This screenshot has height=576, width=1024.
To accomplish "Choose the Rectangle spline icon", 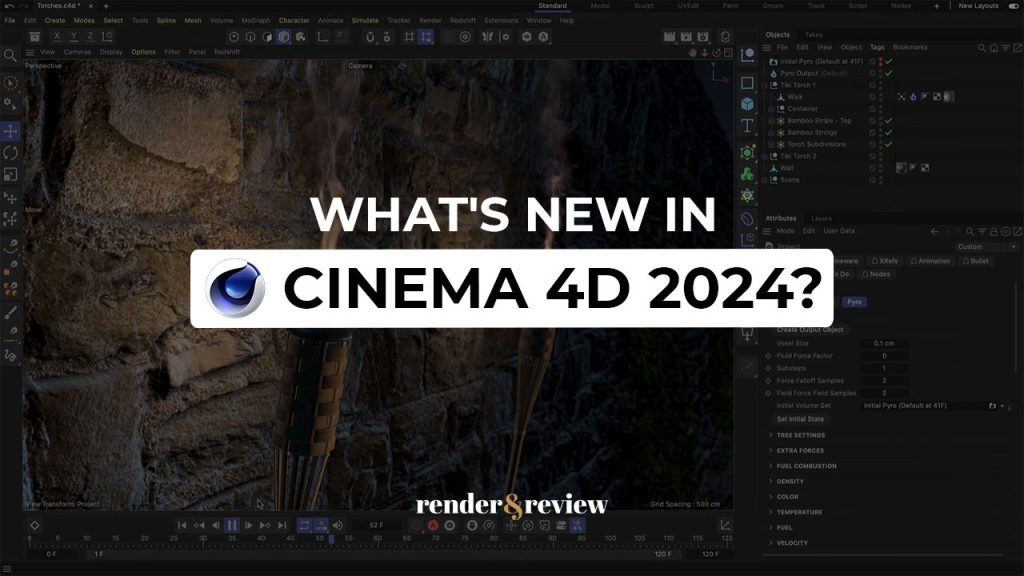I will [748, 83].
